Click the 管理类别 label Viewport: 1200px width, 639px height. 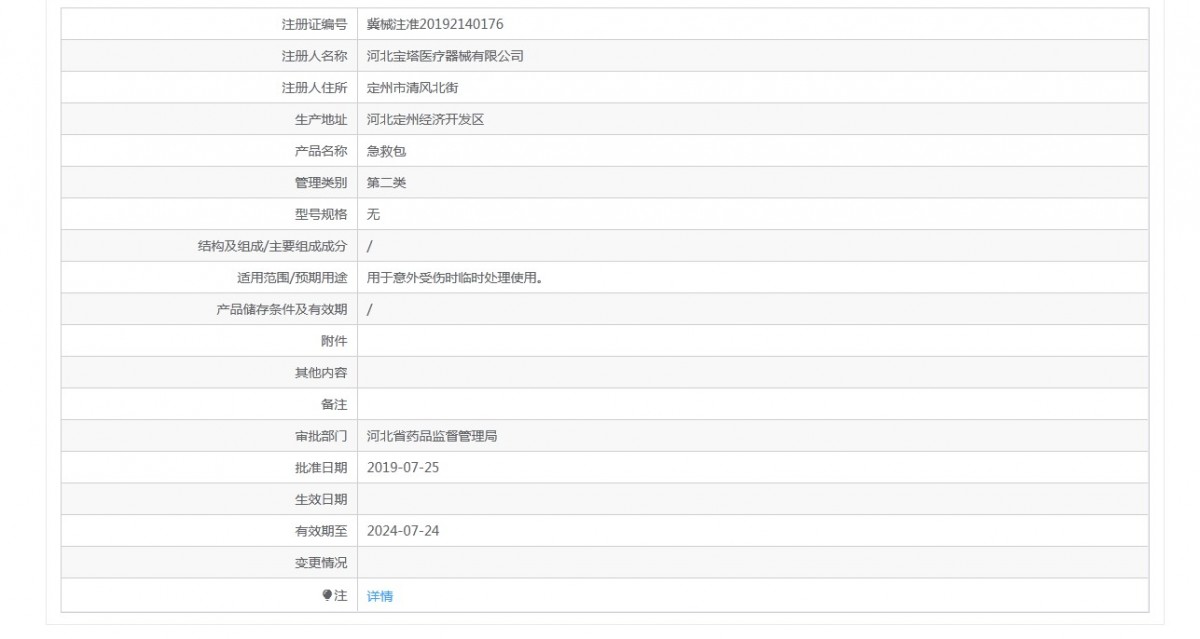pos(321,183)
